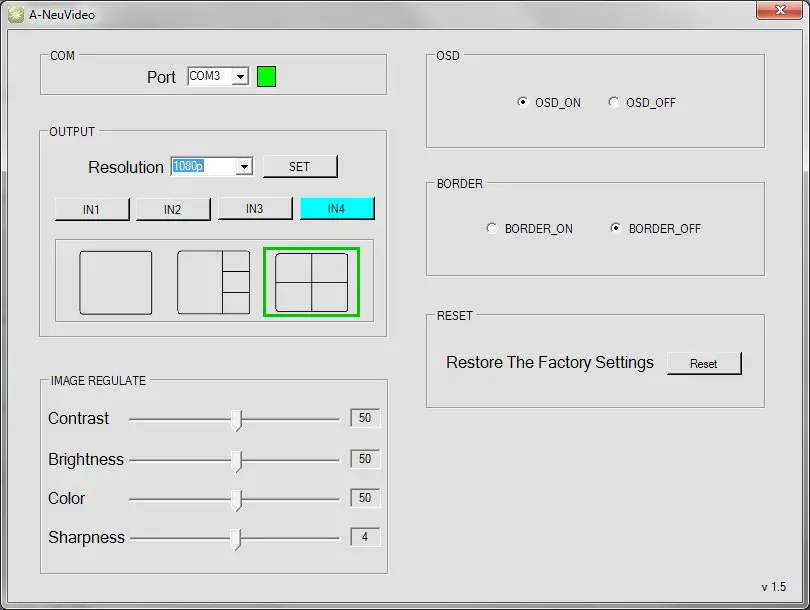Click the Brightness value field
810x610 pixels.
pos(365,459)
